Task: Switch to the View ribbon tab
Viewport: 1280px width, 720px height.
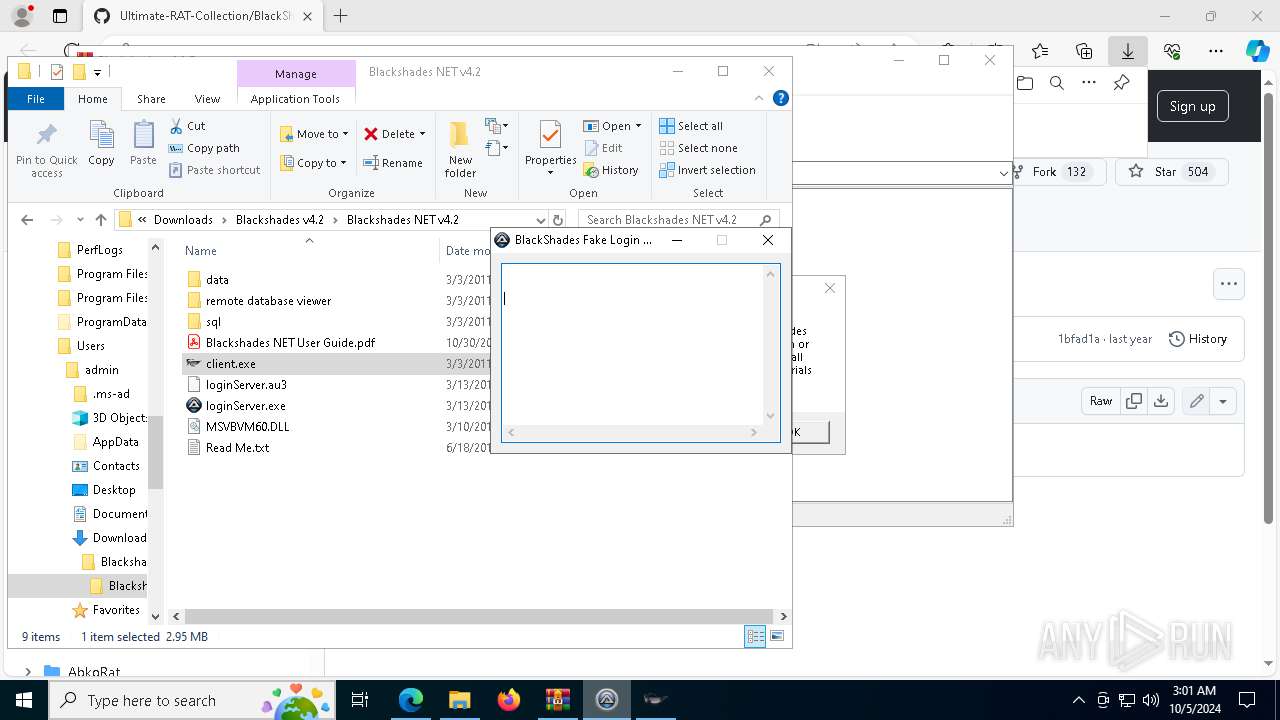Action: click(207, 99)
